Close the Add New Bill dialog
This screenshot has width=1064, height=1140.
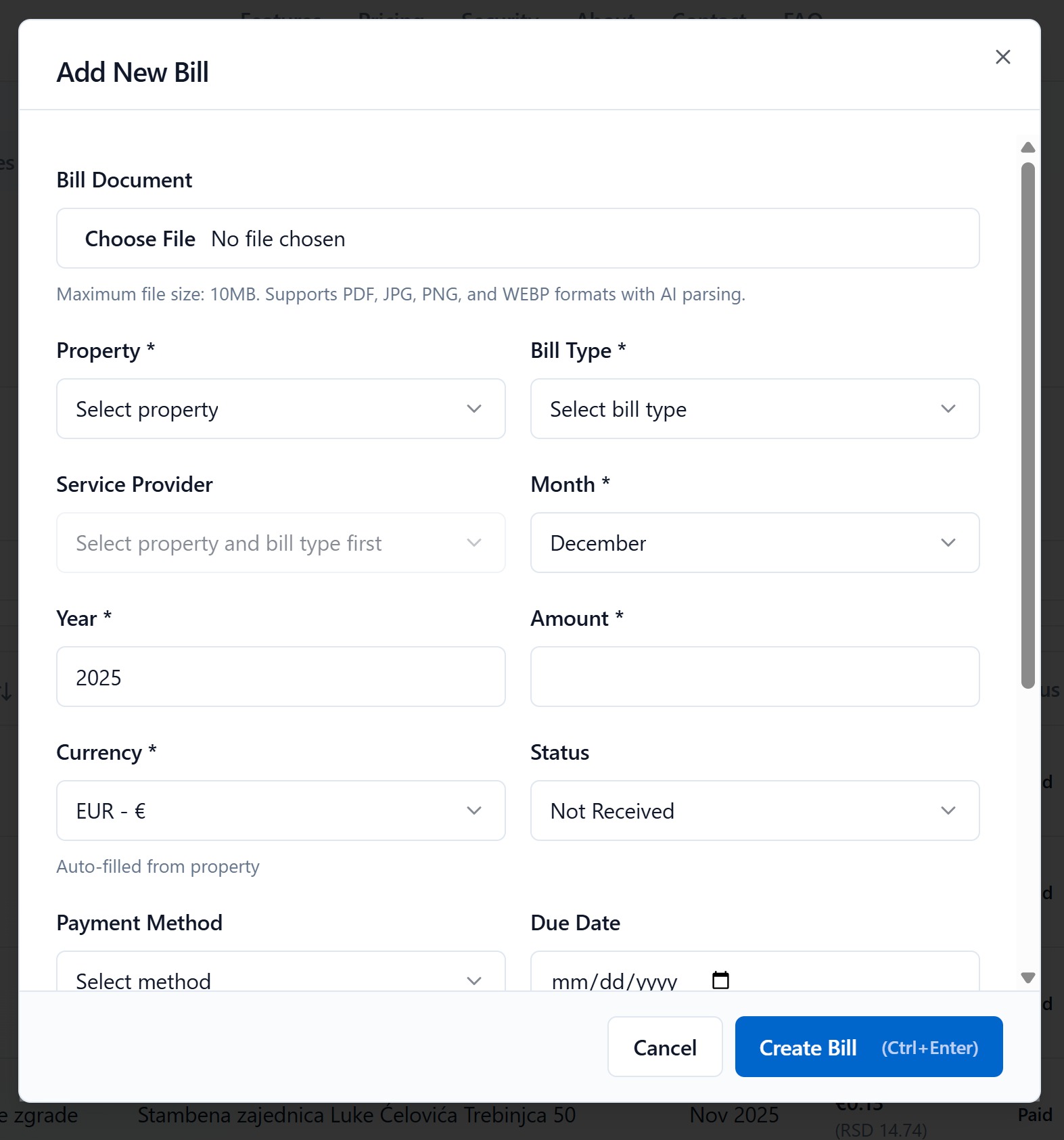pos(1002,57)
